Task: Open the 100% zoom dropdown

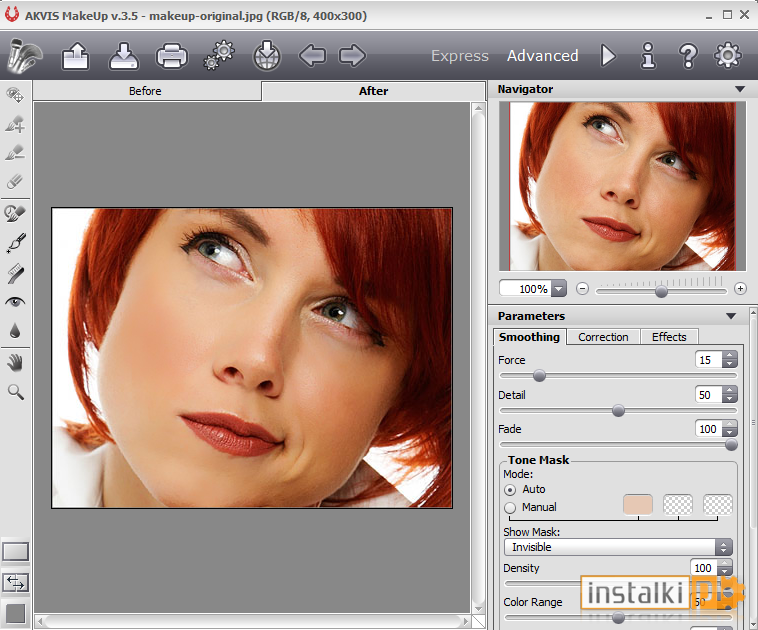Action: [559, 289]
